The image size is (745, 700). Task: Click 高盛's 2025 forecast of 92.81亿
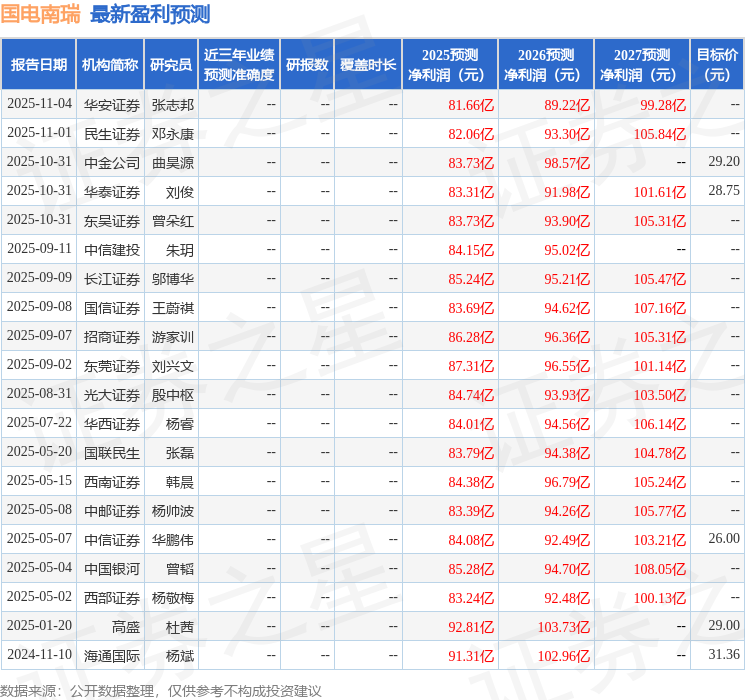click(471, 626)
